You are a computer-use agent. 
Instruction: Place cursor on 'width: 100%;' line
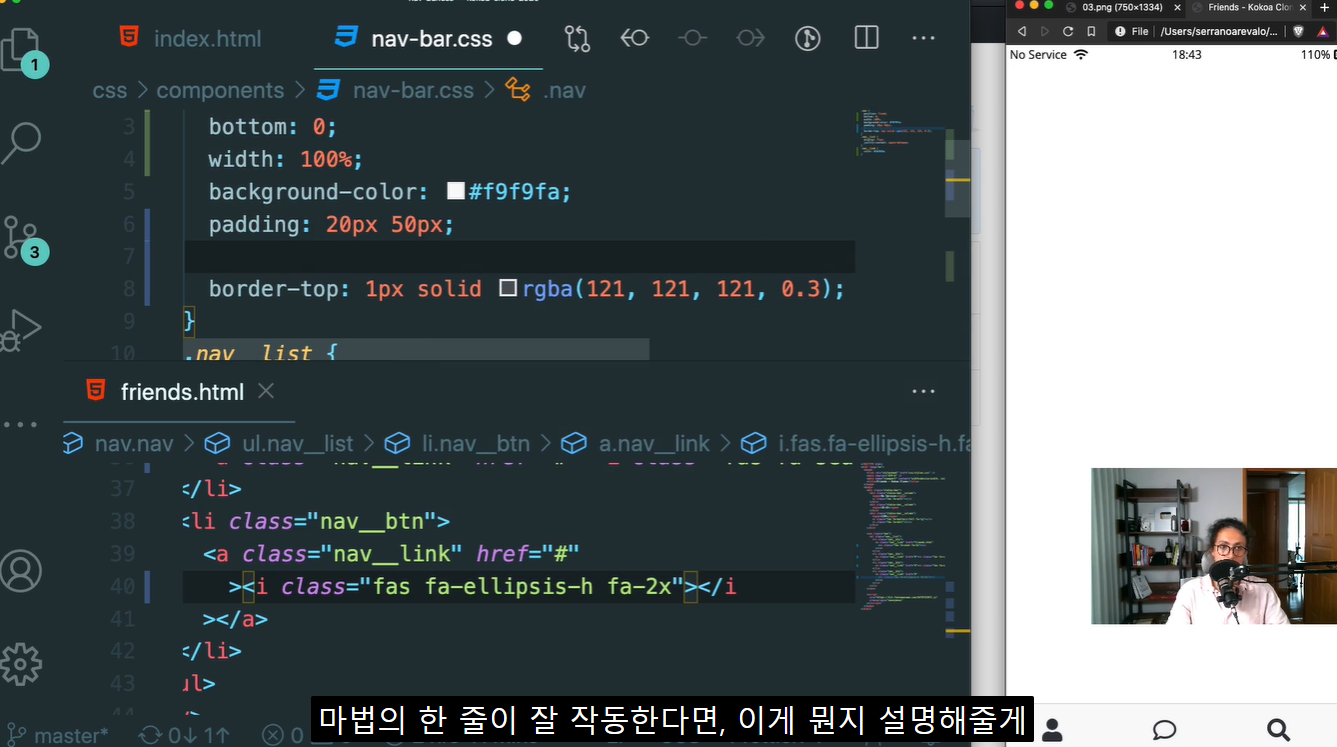click(x=286, y=159)
